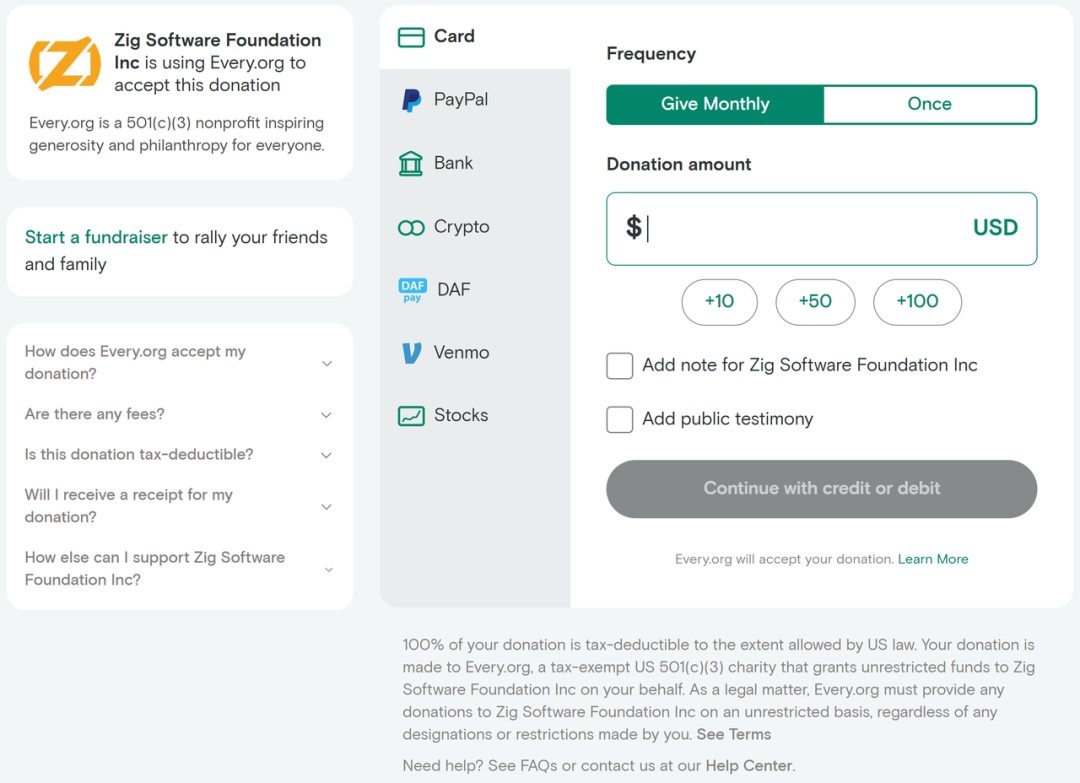This screenshot has height=783, width=1080.
Task: Expand 'Are there any fees?' question
Action: [x=180, y=414]
